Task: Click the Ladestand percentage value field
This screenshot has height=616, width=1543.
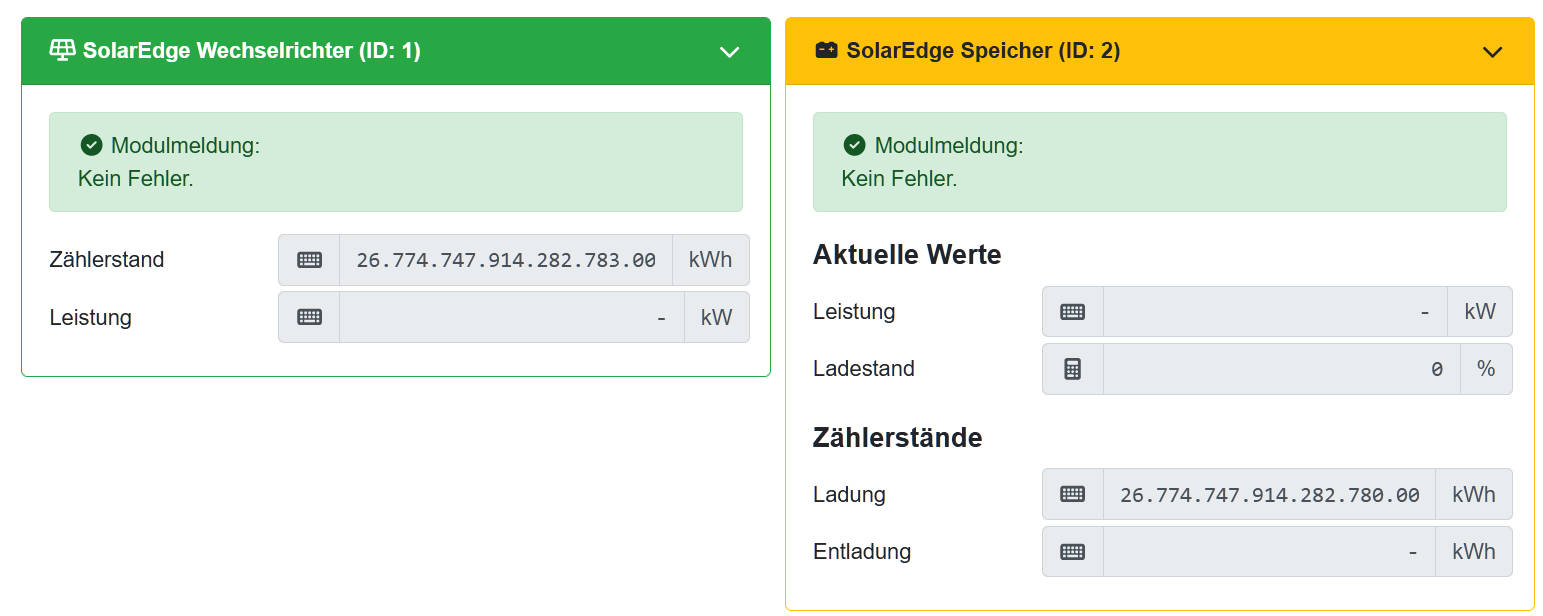Action: click(1280, 369)
